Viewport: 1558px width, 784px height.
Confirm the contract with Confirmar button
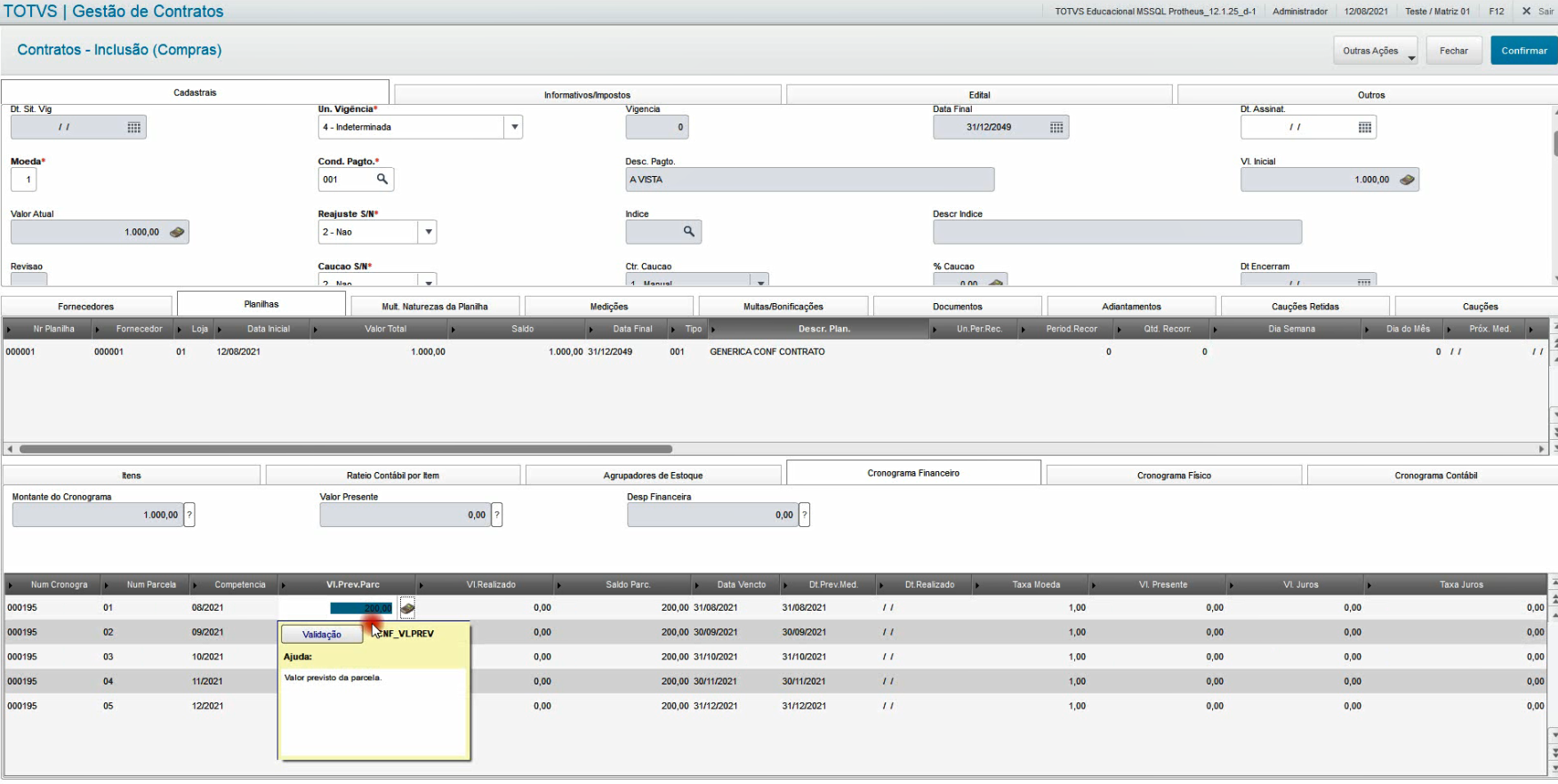pyautogui.click(x=1524, y=51)
